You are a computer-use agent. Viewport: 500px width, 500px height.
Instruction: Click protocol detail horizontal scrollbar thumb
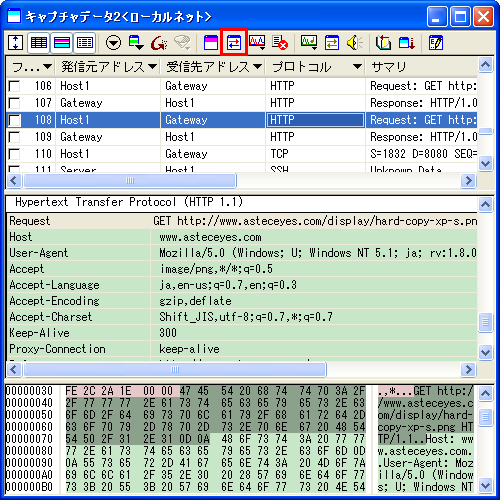click(x=175, y=369)
